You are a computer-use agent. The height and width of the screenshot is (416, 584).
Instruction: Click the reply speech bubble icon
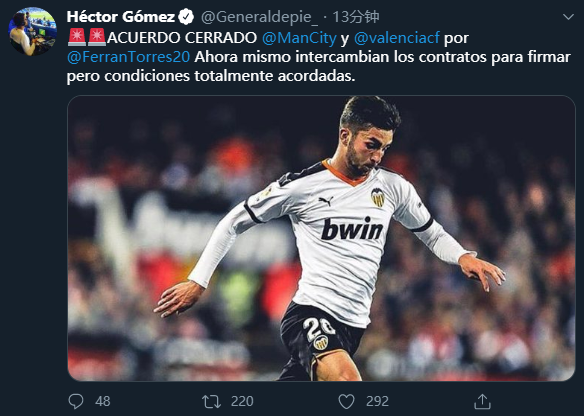[76, 401]
